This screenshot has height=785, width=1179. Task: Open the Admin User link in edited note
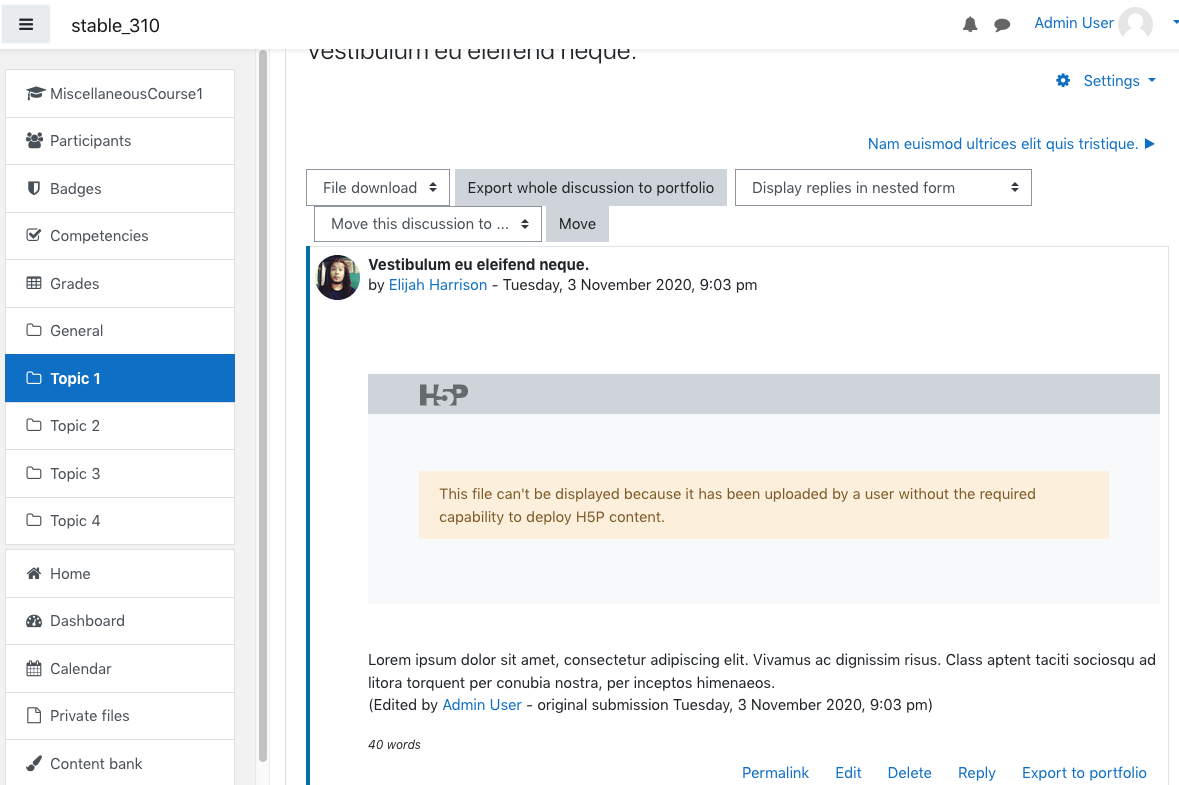coord(481,705)
